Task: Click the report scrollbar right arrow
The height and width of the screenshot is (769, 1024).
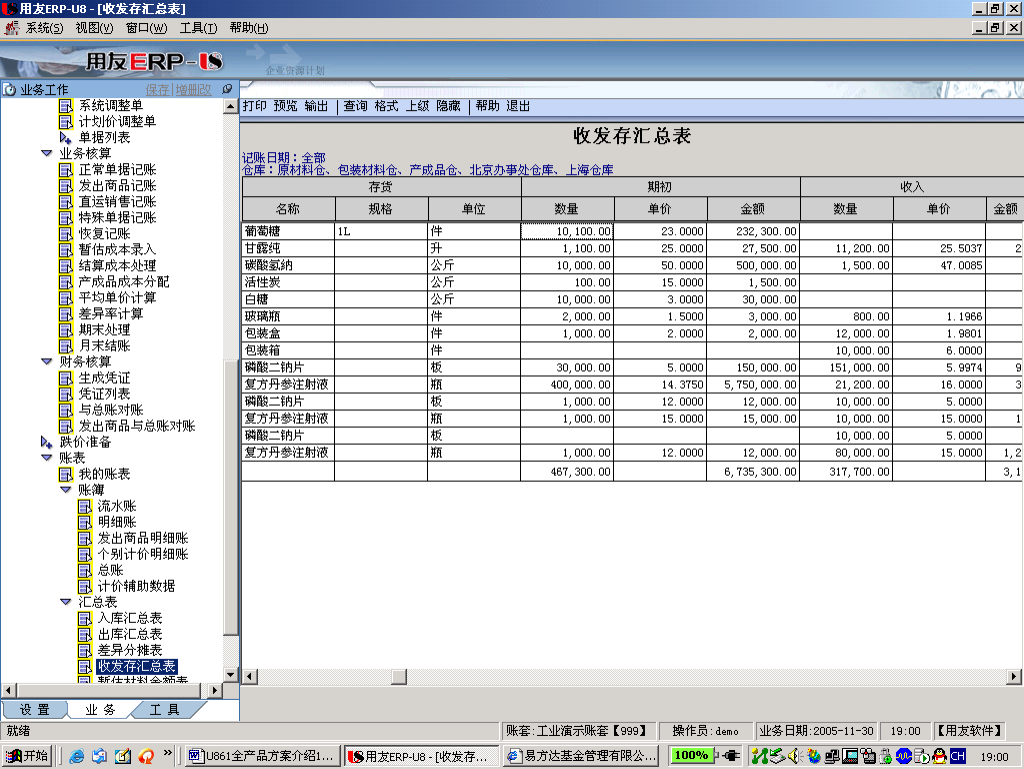Action: click(1013, 677)
